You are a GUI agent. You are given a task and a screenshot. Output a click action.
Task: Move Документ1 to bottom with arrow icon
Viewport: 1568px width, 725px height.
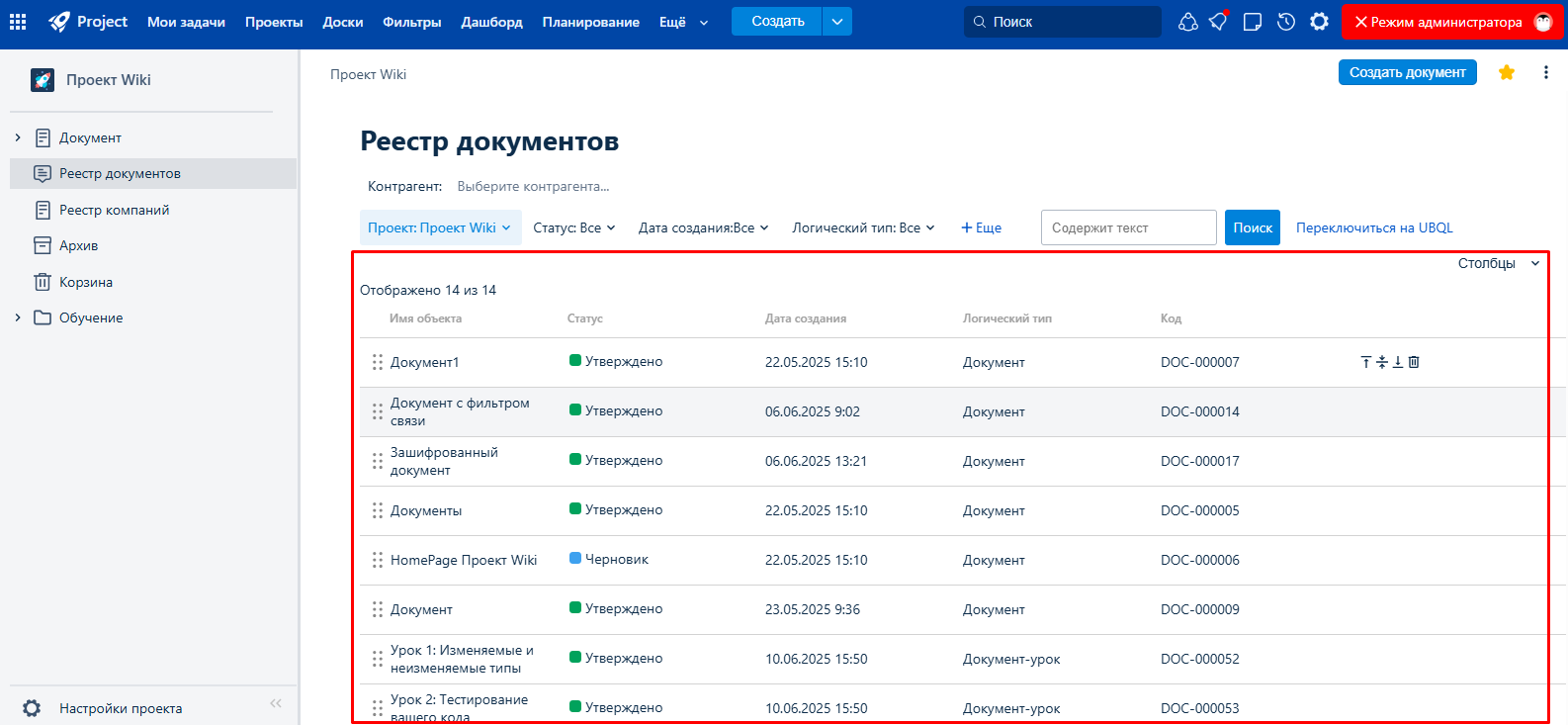(x=1398, y=362)
